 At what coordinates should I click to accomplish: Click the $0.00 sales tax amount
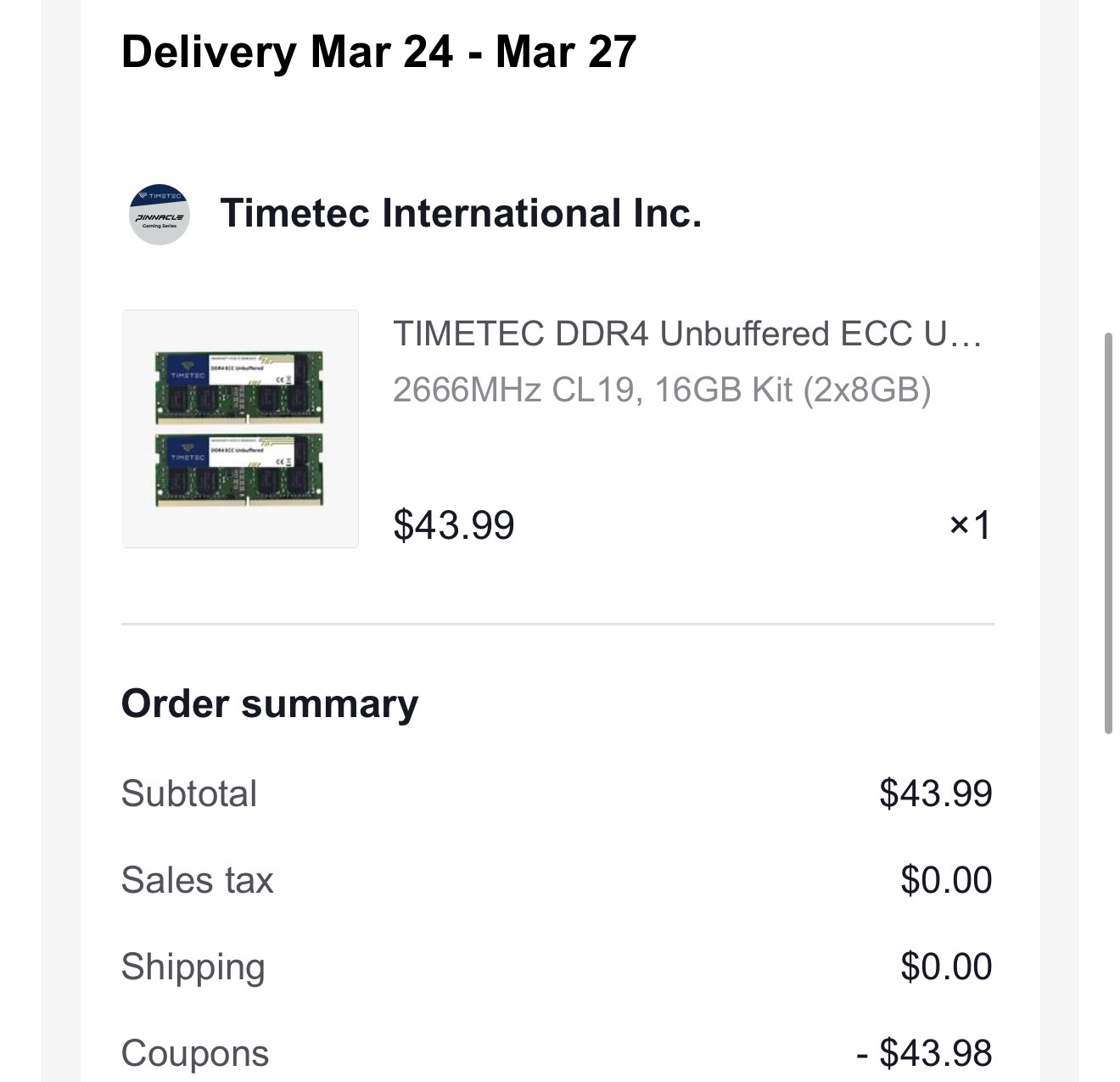(946, 880)
